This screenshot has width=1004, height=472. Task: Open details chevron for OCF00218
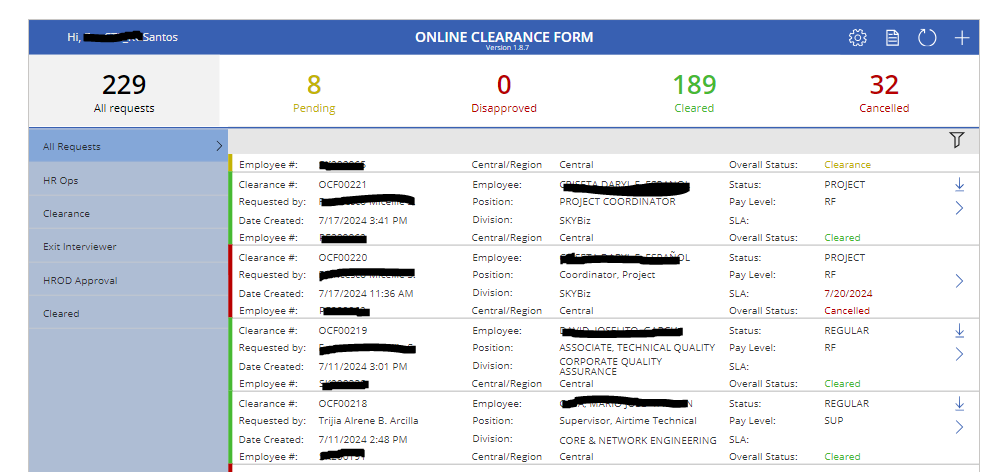(x=959, y=427)
